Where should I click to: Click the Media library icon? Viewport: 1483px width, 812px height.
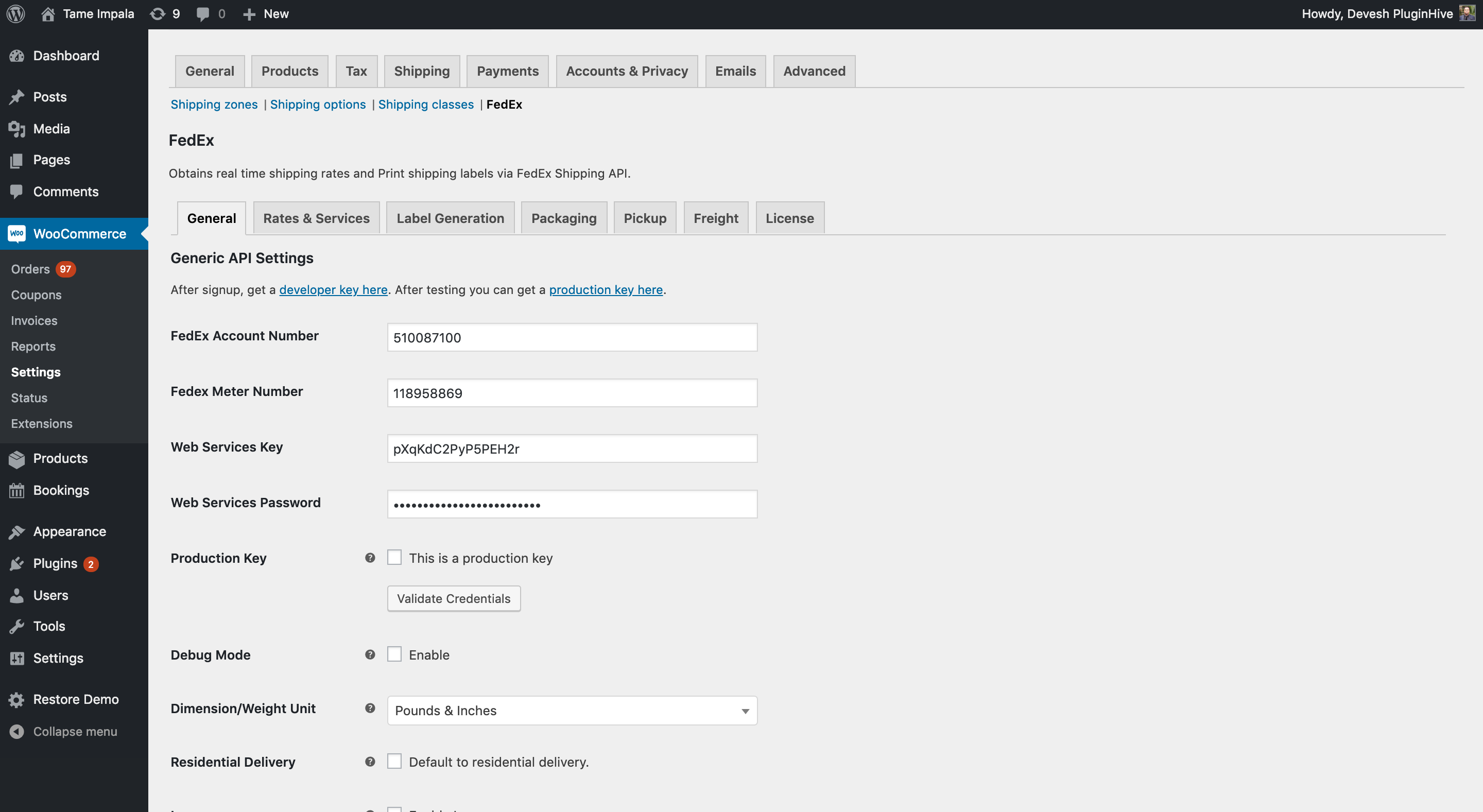[16, 129]
